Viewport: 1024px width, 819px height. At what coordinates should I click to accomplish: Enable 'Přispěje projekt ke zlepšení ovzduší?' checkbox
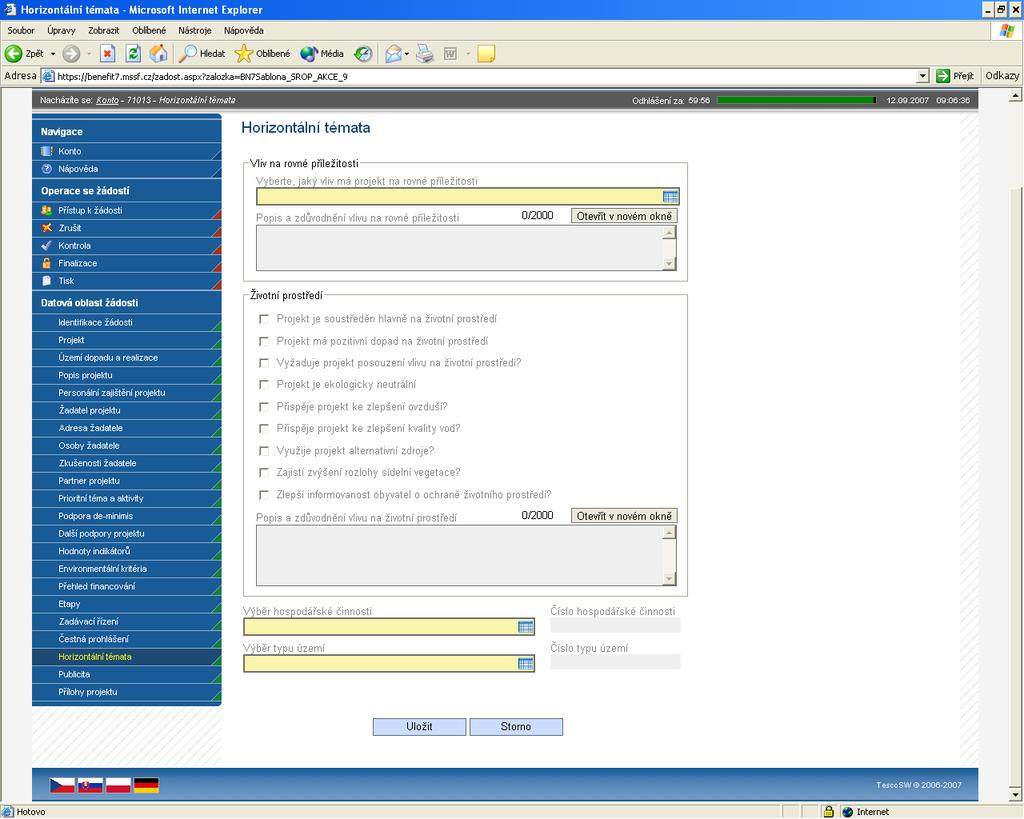(264, 407)
